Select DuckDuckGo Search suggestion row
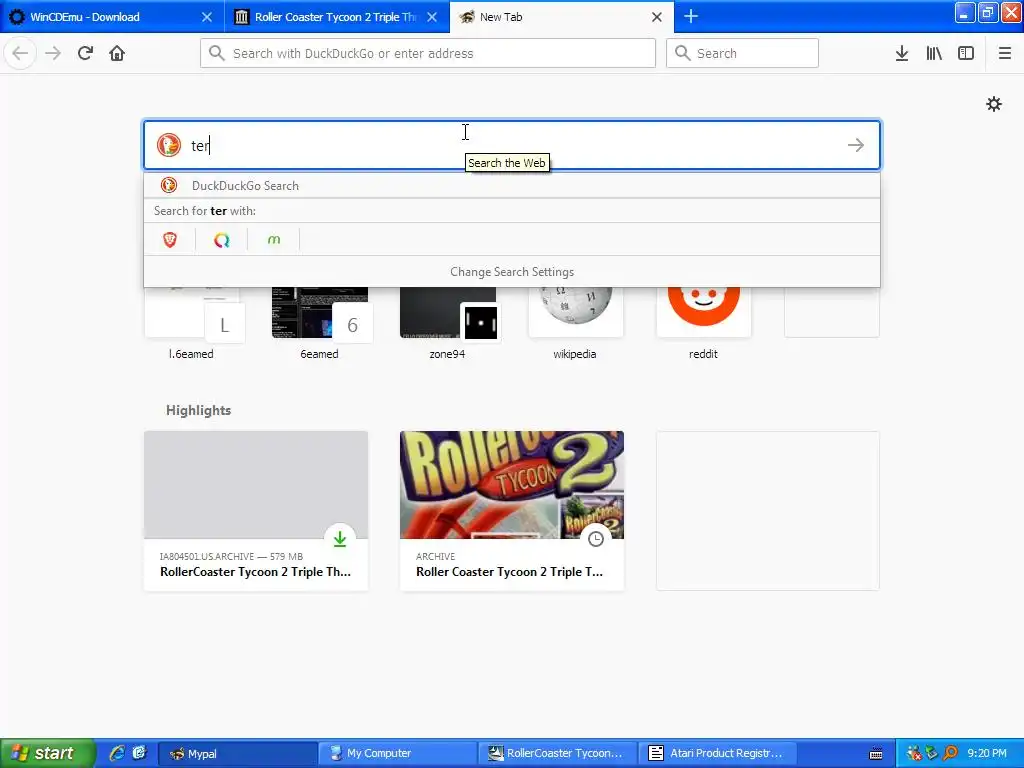Screen dimensions: 1024x768 [512, 185]
